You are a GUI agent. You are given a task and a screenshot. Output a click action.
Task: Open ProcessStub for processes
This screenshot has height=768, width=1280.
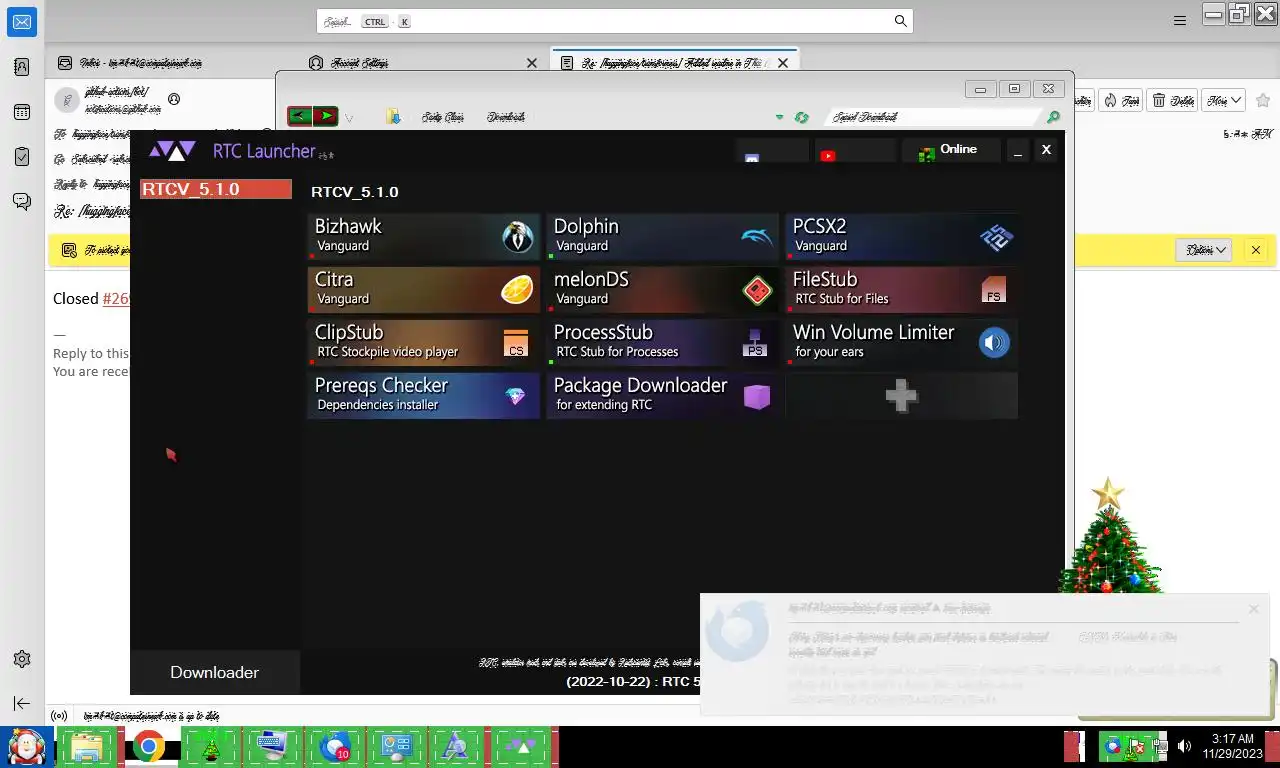pyautogui.click(x=663, y=343)
